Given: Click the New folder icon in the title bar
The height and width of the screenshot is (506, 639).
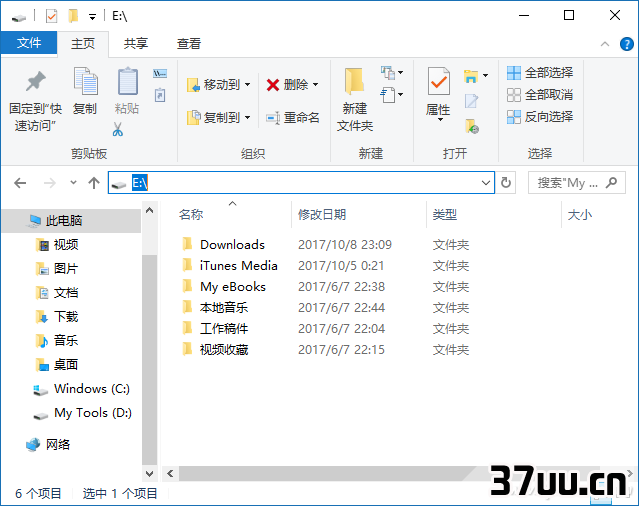Looking at the screenshot, I should click(x=73, y=16).
